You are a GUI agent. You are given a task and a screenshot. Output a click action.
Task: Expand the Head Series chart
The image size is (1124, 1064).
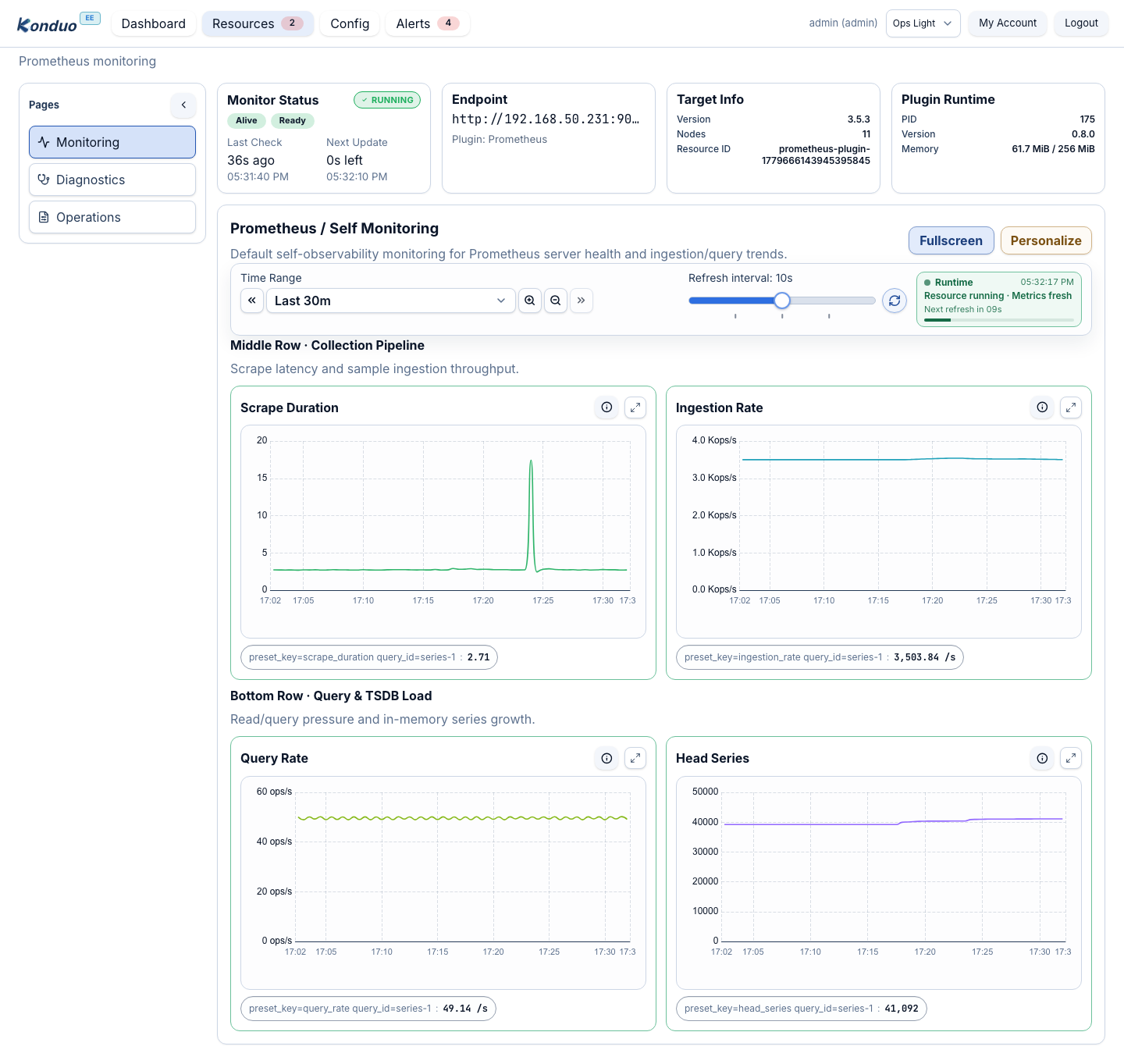pyautogui.click(x=1071, y=758)
